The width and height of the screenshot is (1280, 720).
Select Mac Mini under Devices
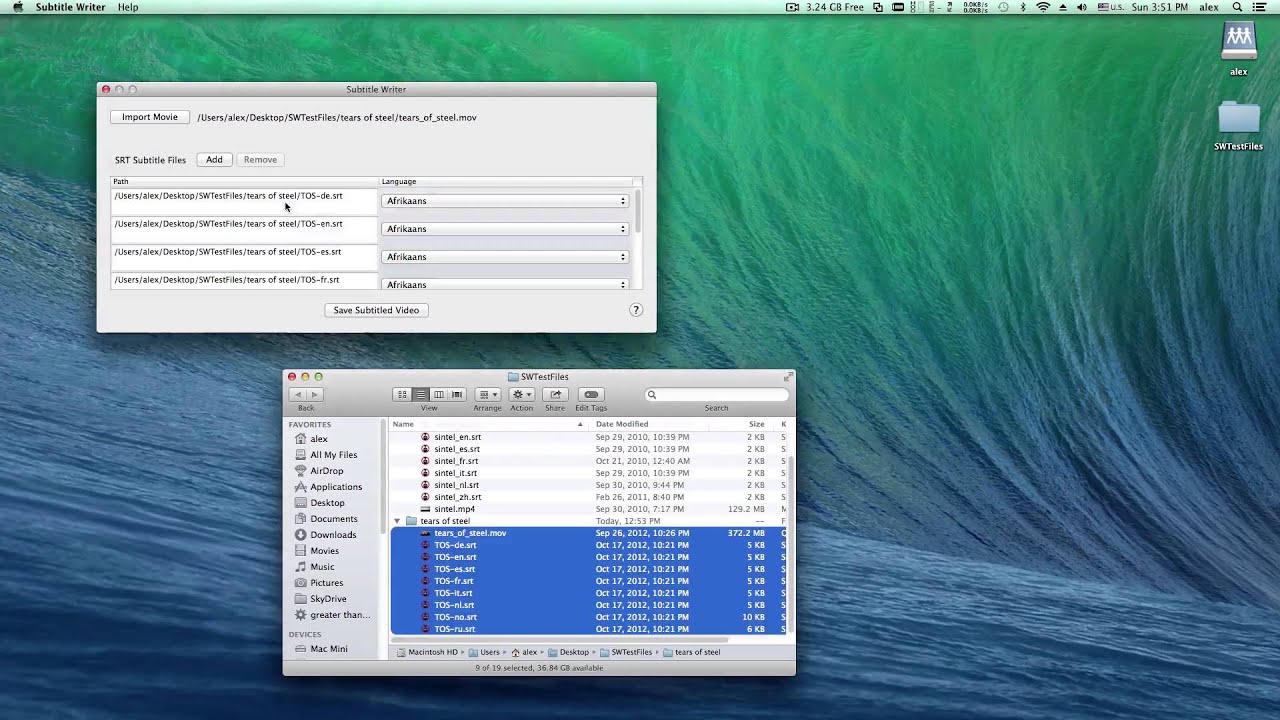tap(329, 649)
